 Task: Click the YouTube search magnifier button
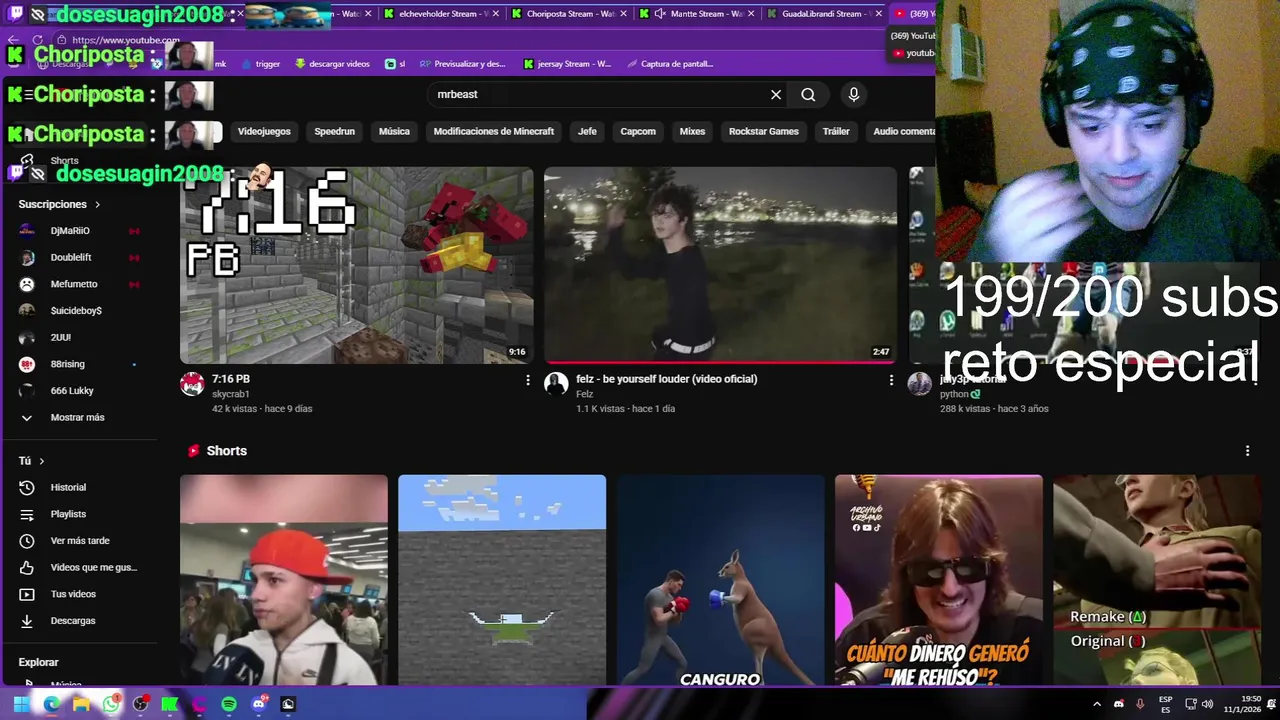click(x=808, y=94)
